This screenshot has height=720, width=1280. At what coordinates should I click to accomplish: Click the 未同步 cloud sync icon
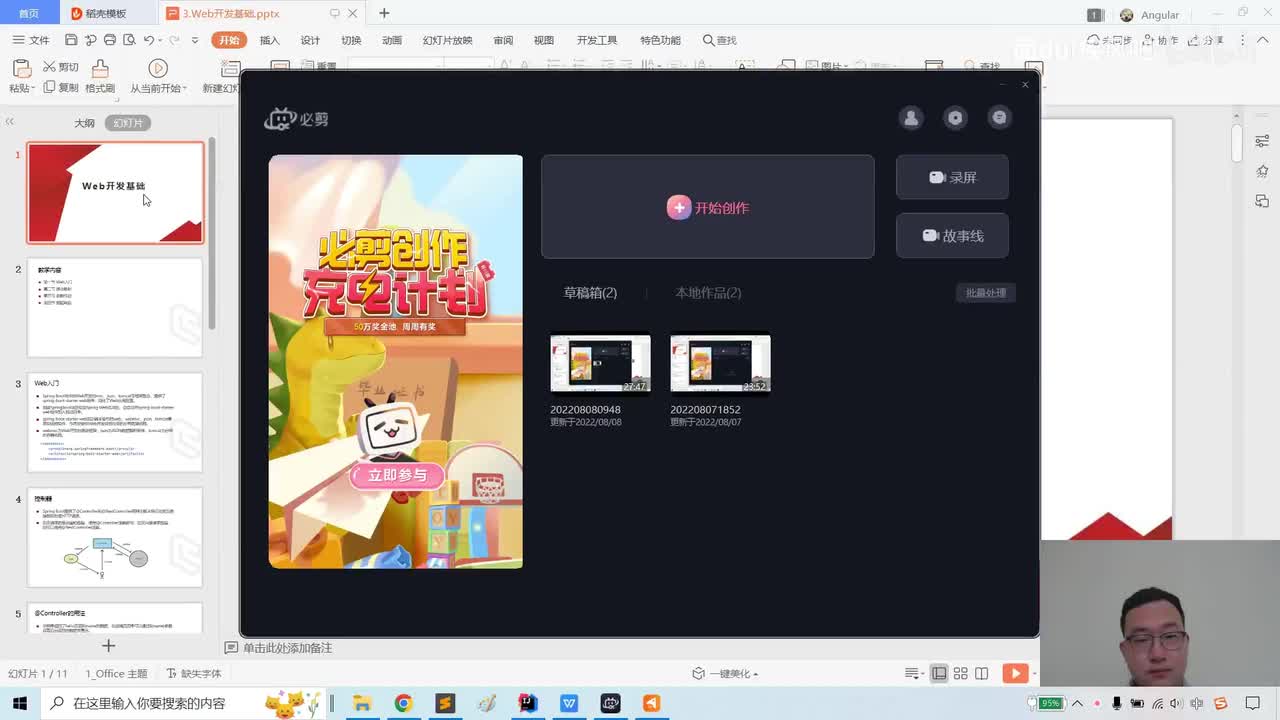coord(1110,40)
